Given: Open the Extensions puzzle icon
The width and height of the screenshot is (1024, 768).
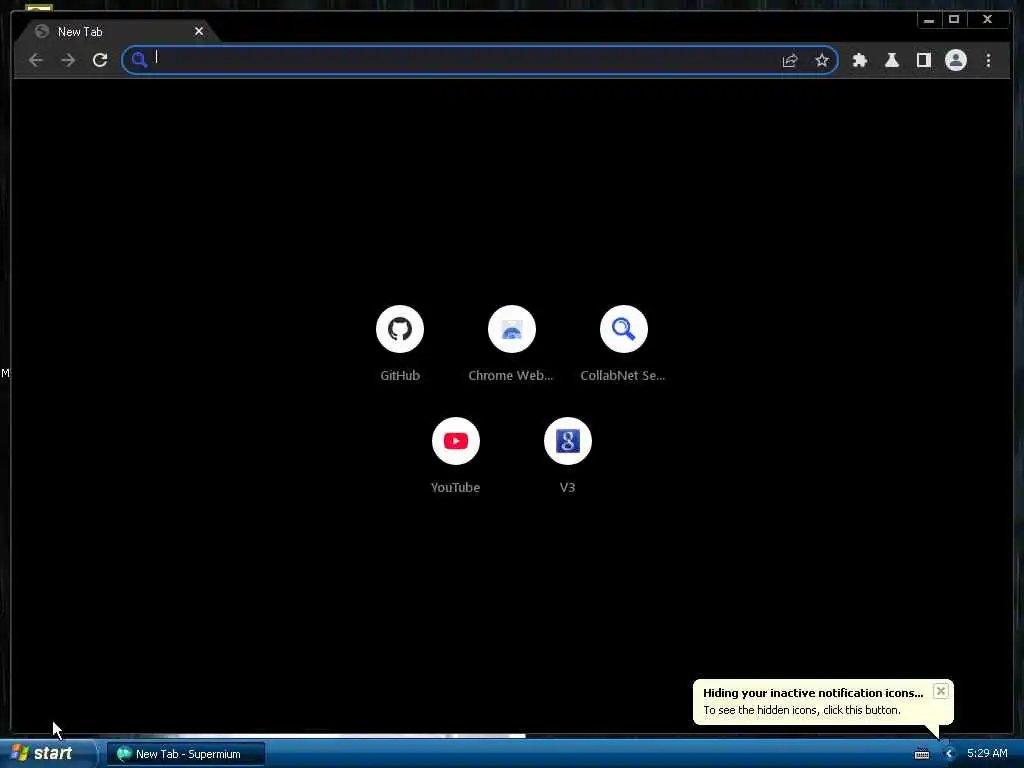Looking at the screenshot, I should pos(859,61).
